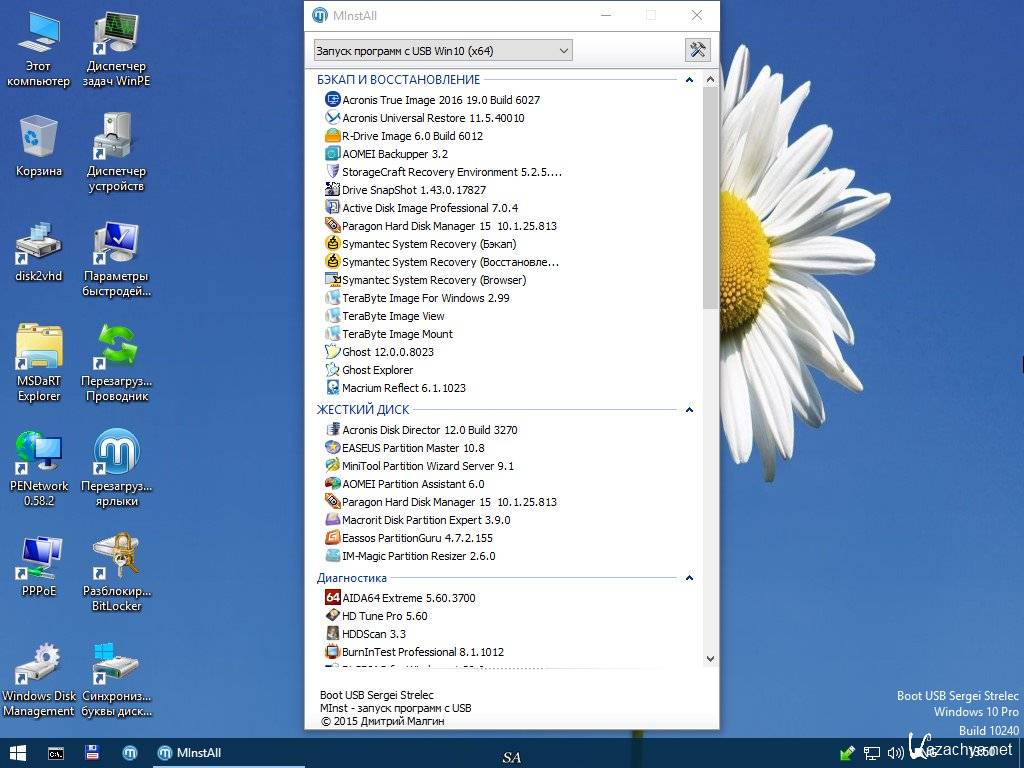The height and width of the screenshot is (768, 1024).
Task: Click the AIDA64 Extreme icon
Action: tap(333, 598)
